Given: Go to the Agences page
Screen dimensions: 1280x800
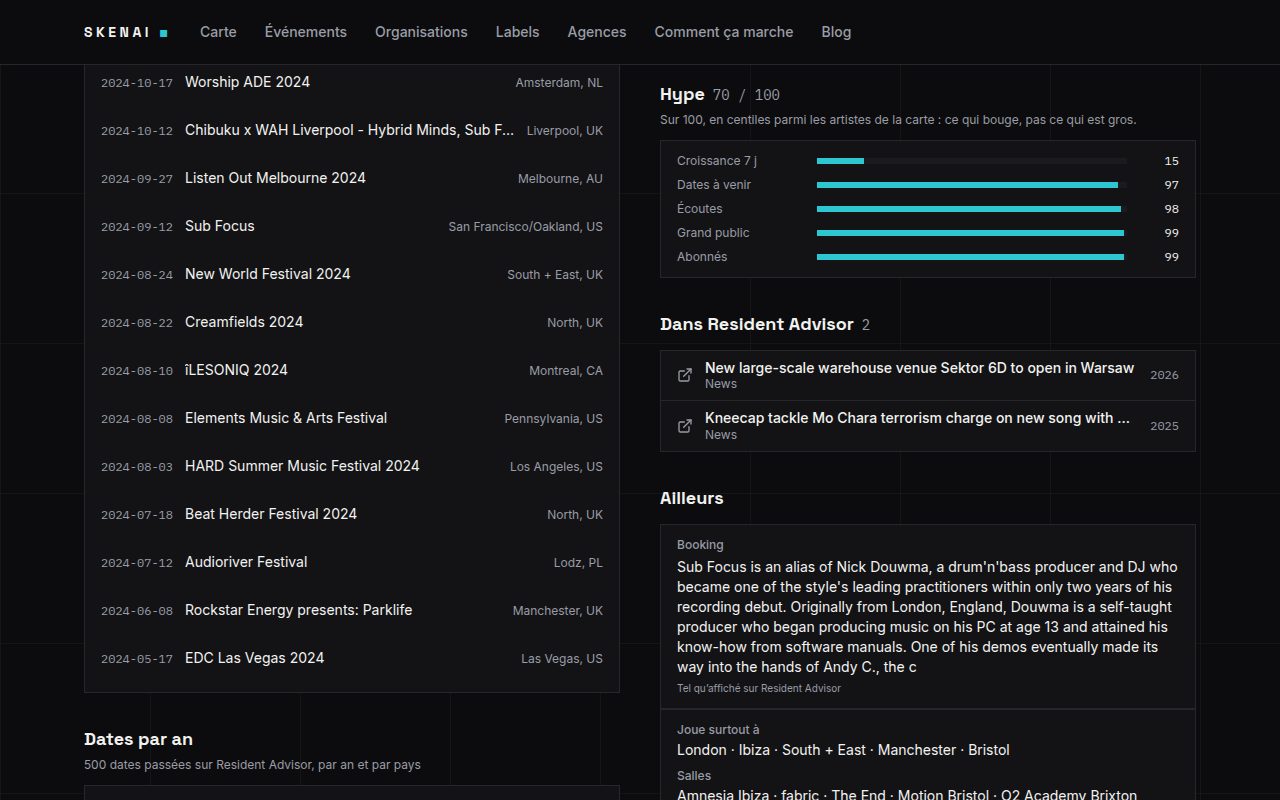Looking at the screenshot, I should coord(597,32).
